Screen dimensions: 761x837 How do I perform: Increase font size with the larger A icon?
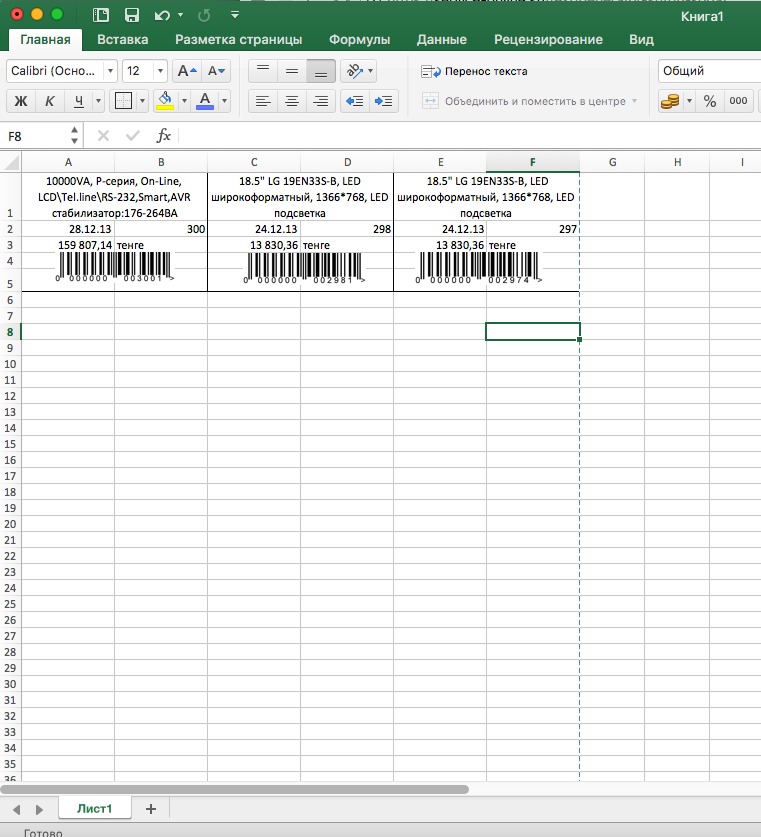(x=186, y=71)
